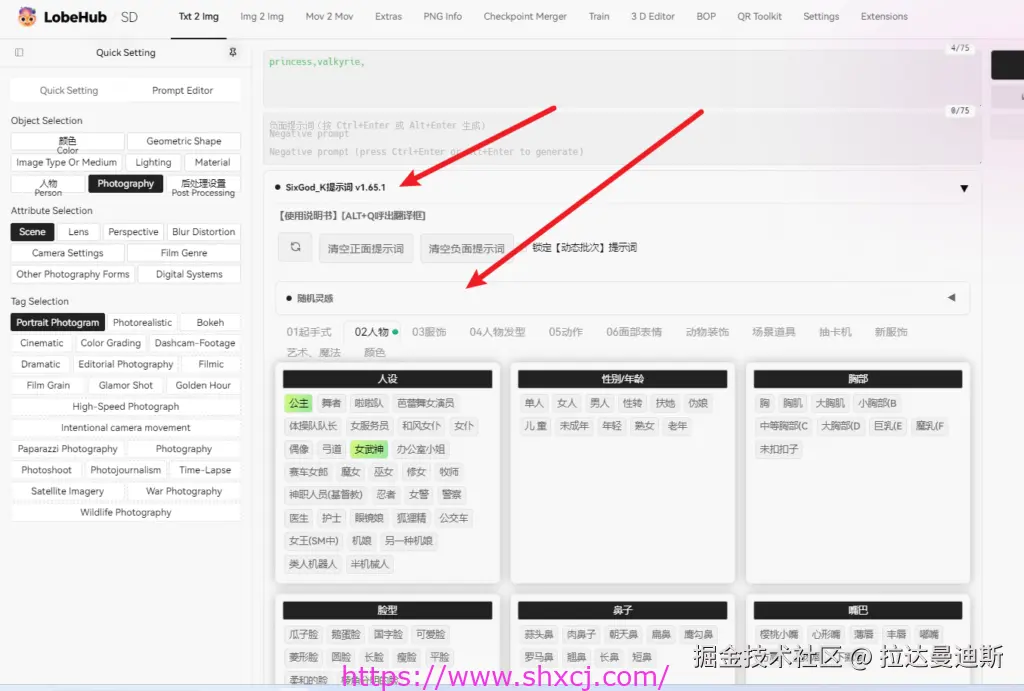Open the 3 D Editor tab

(x=652, y=16)
